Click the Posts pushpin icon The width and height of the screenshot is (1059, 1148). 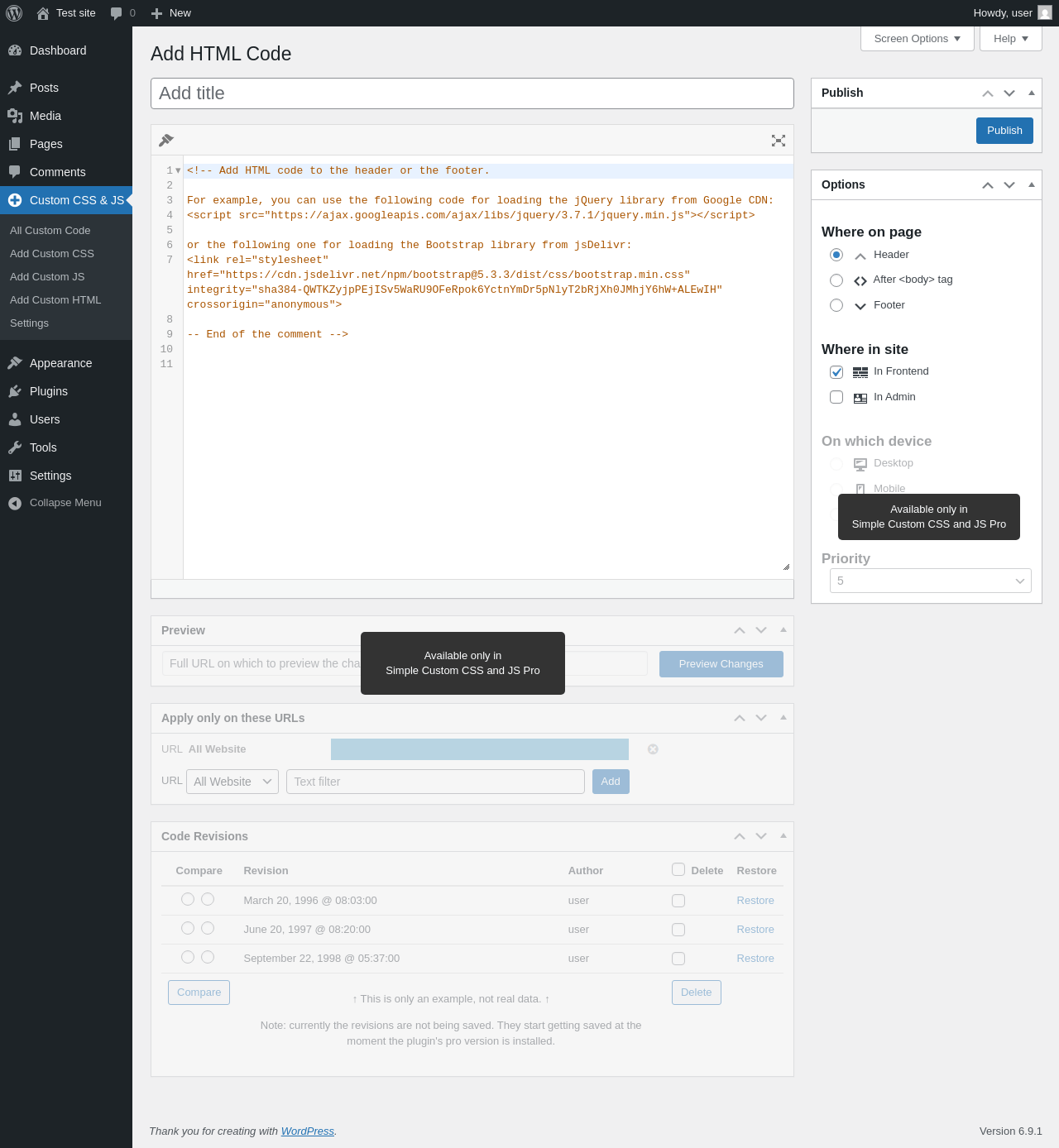(15, 88)
